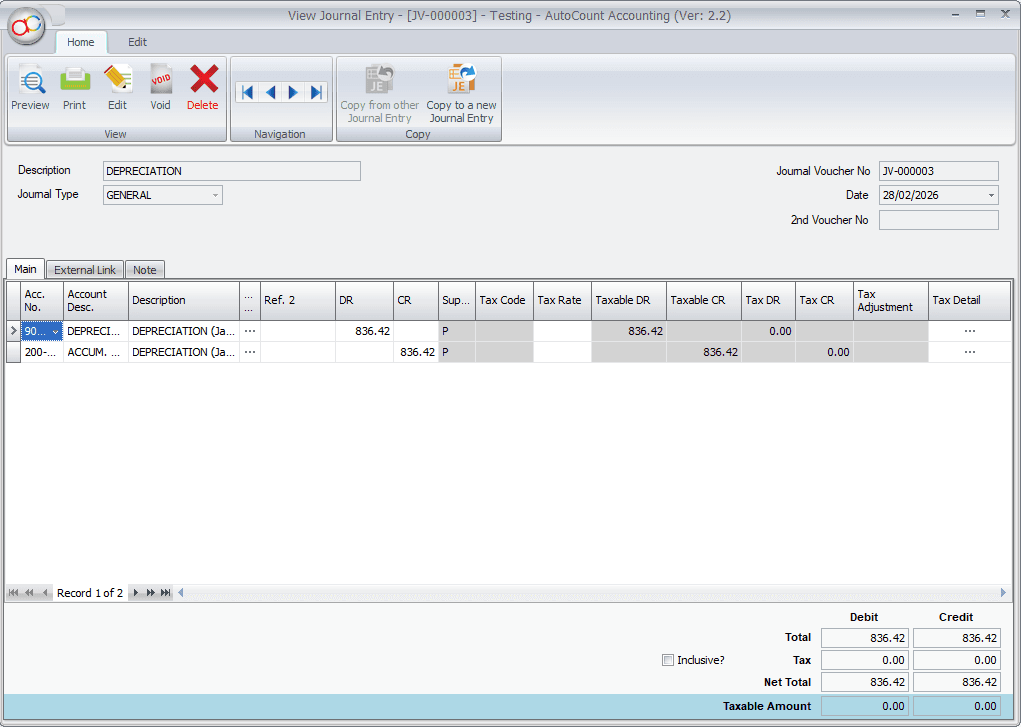Open the Date picker dropdown
The image size is (1021, 727).
pos(991,196)
